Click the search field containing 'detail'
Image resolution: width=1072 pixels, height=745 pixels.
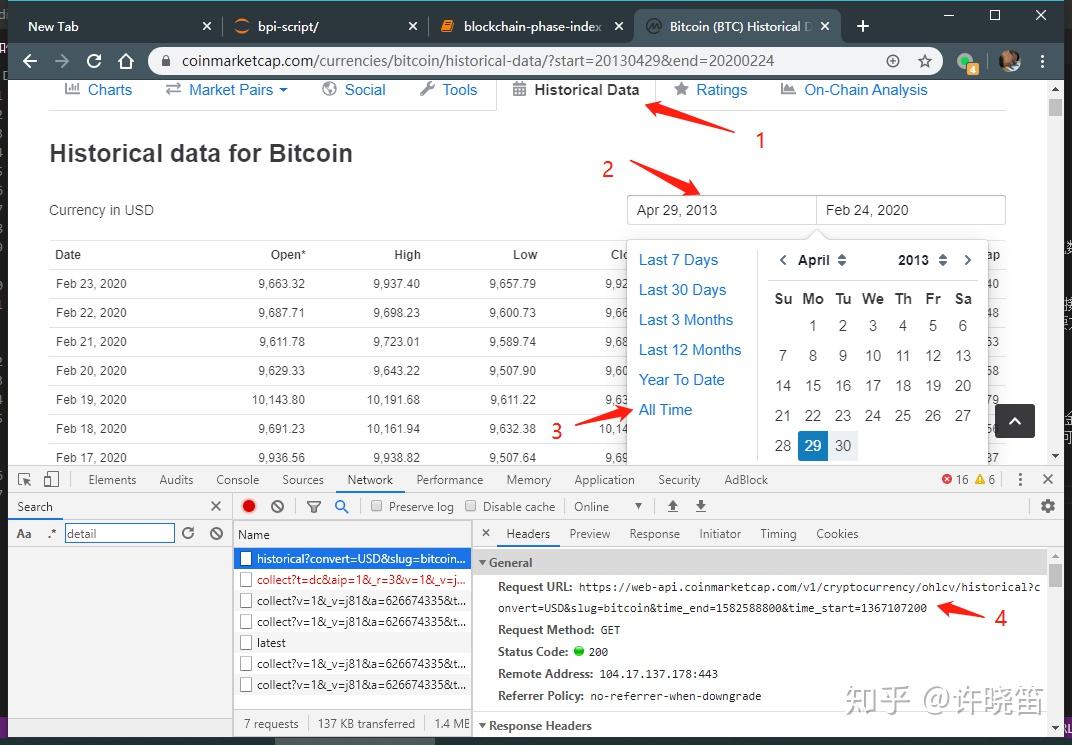tap(120, 533)
